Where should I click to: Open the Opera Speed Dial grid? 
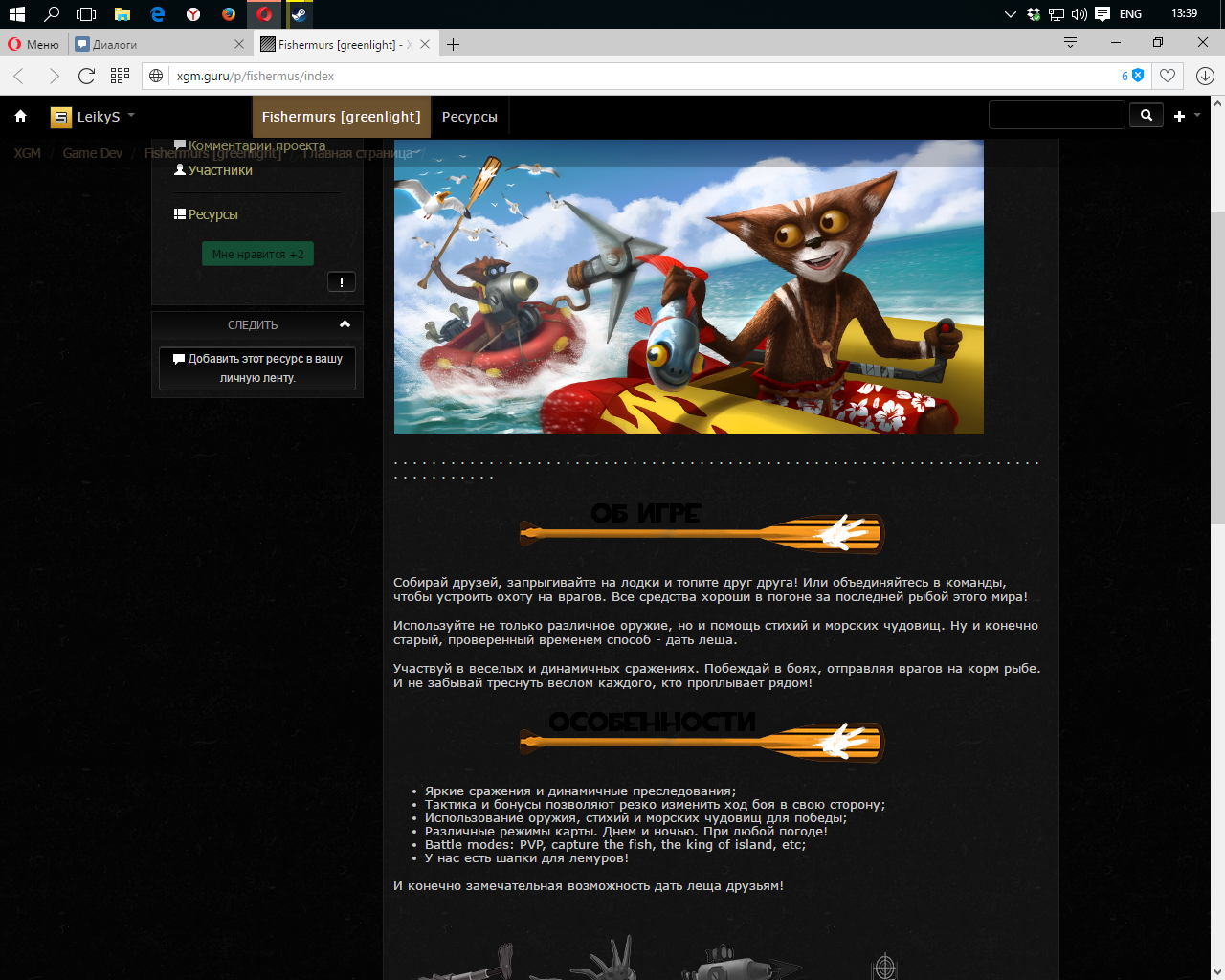point(120,76)
